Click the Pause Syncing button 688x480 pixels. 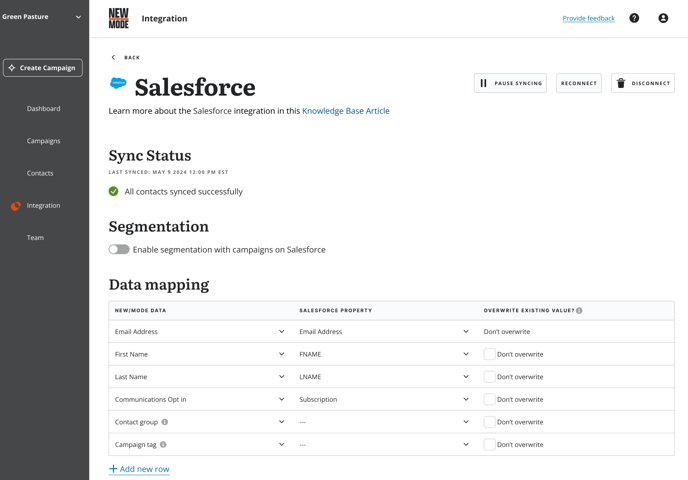coord(510,83)
